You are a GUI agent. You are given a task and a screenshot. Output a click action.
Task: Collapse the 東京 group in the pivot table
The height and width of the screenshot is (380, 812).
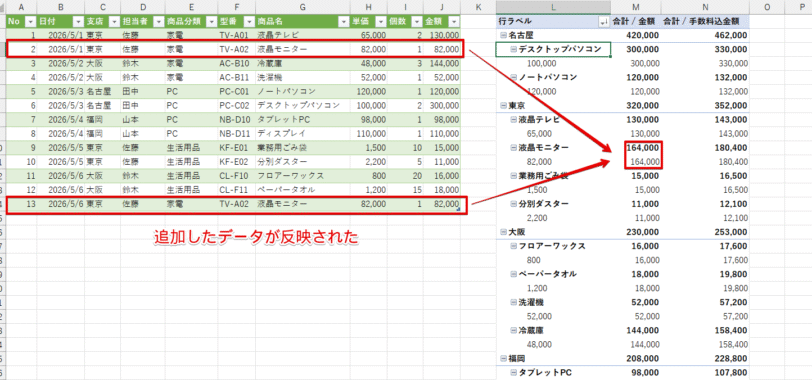point(503,105)
